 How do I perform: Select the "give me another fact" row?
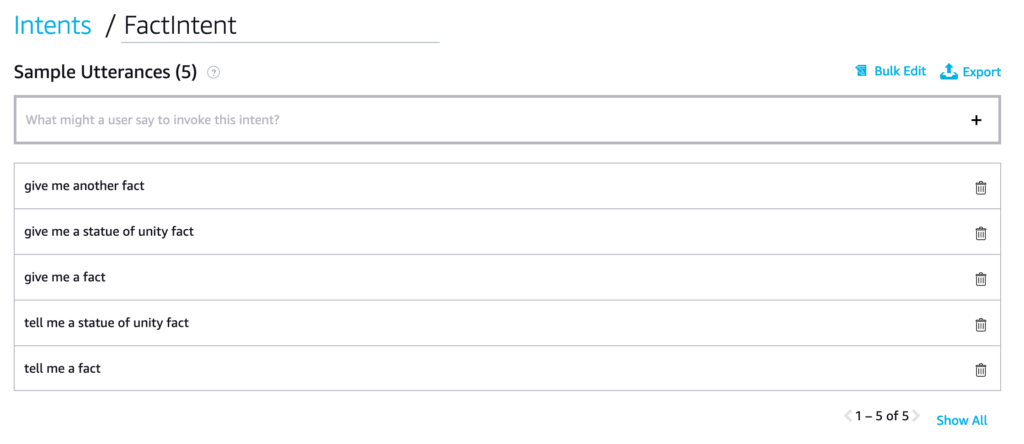86,186
